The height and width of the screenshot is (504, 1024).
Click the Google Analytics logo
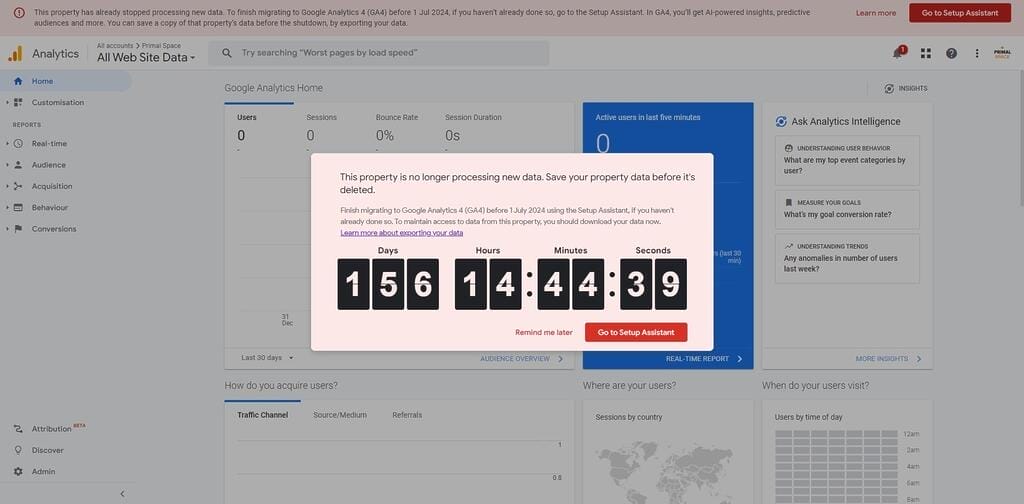coord(15,54)
